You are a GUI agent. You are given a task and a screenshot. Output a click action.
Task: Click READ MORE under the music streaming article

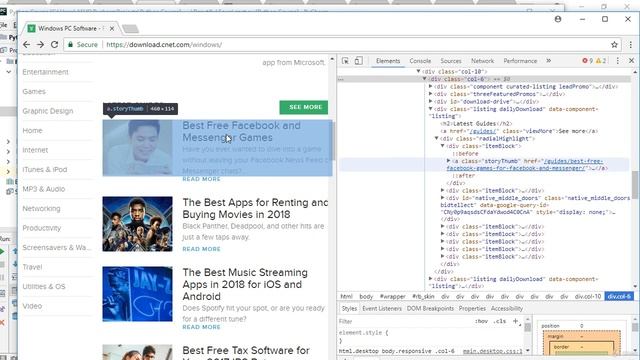click(201, 327)
